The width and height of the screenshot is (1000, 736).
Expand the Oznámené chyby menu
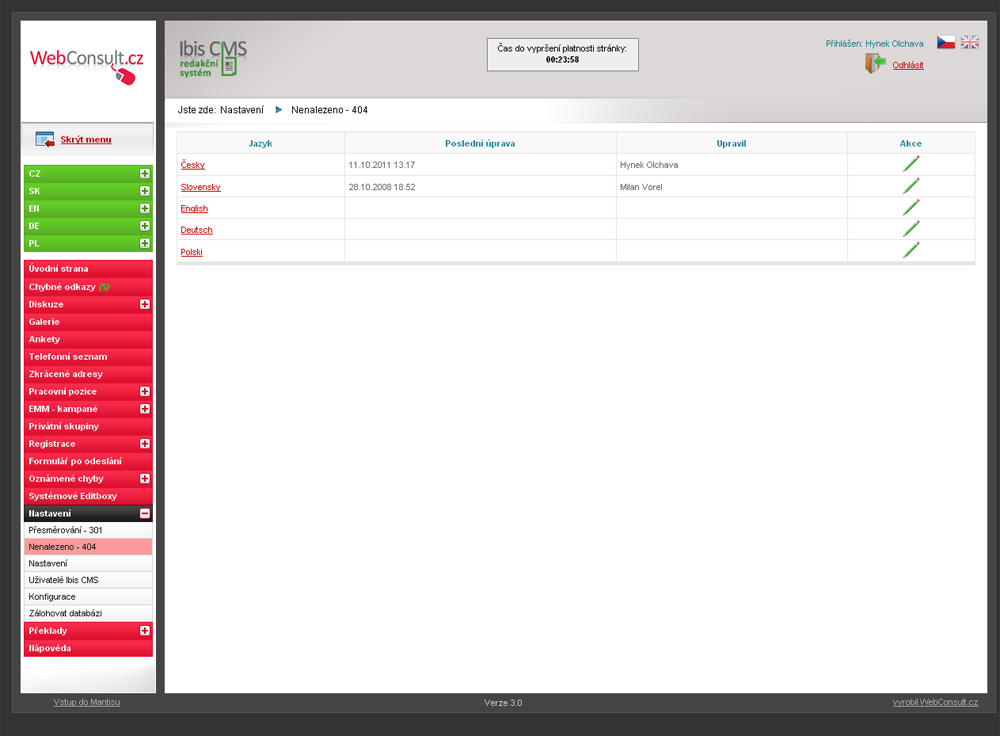pyautogui.click(x=145, y=478)
